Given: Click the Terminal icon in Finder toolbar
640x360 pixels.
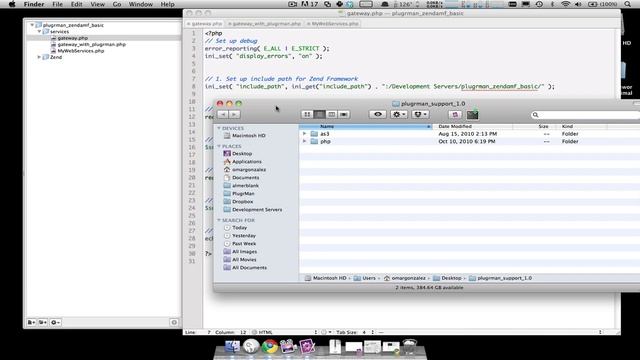Looking at the screenshot, I should click(x=472, y=115).
